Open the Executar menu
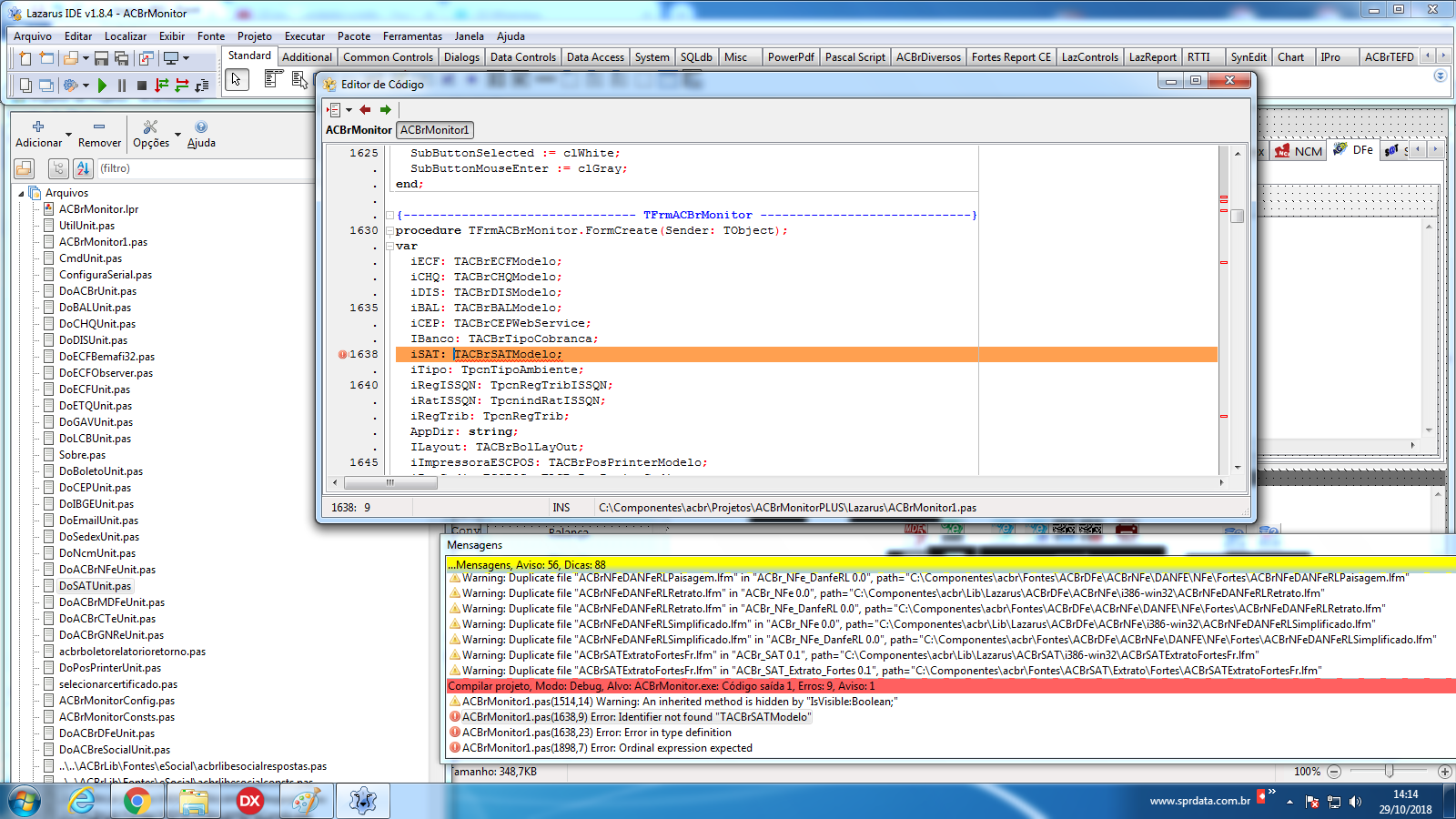Image resolution: width=1456 pixels, height=819 pixels. [x=305, y=36]
